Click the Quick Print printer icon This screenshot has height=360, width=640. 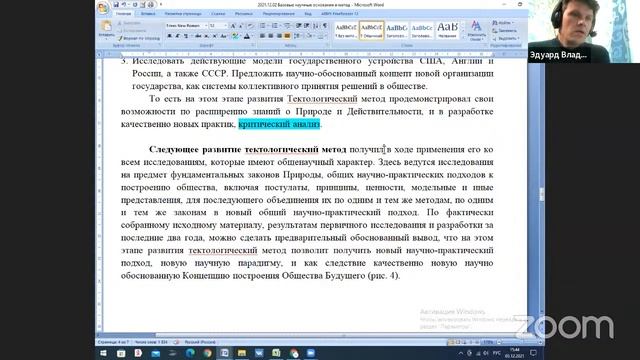pyautogui.click(x=151, y=4)
